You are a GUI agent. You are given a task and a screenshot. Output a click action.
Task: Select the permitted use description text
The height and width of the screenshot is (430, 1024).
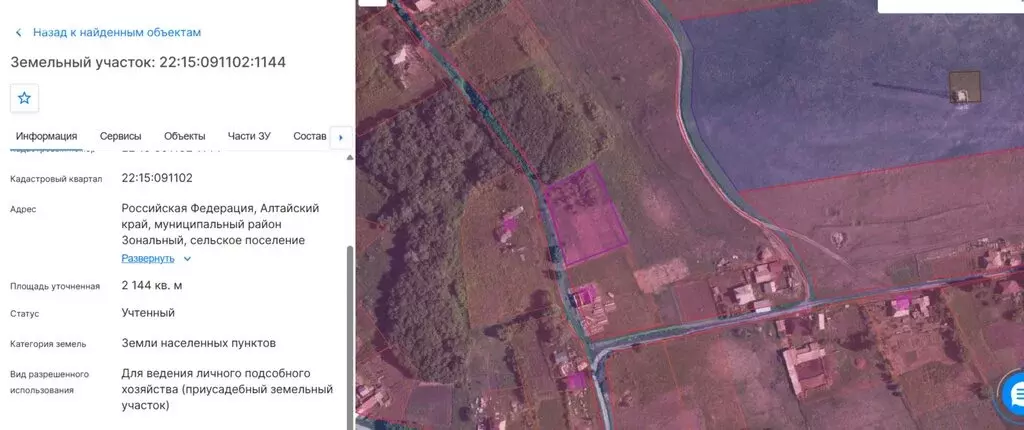point(227,389)
